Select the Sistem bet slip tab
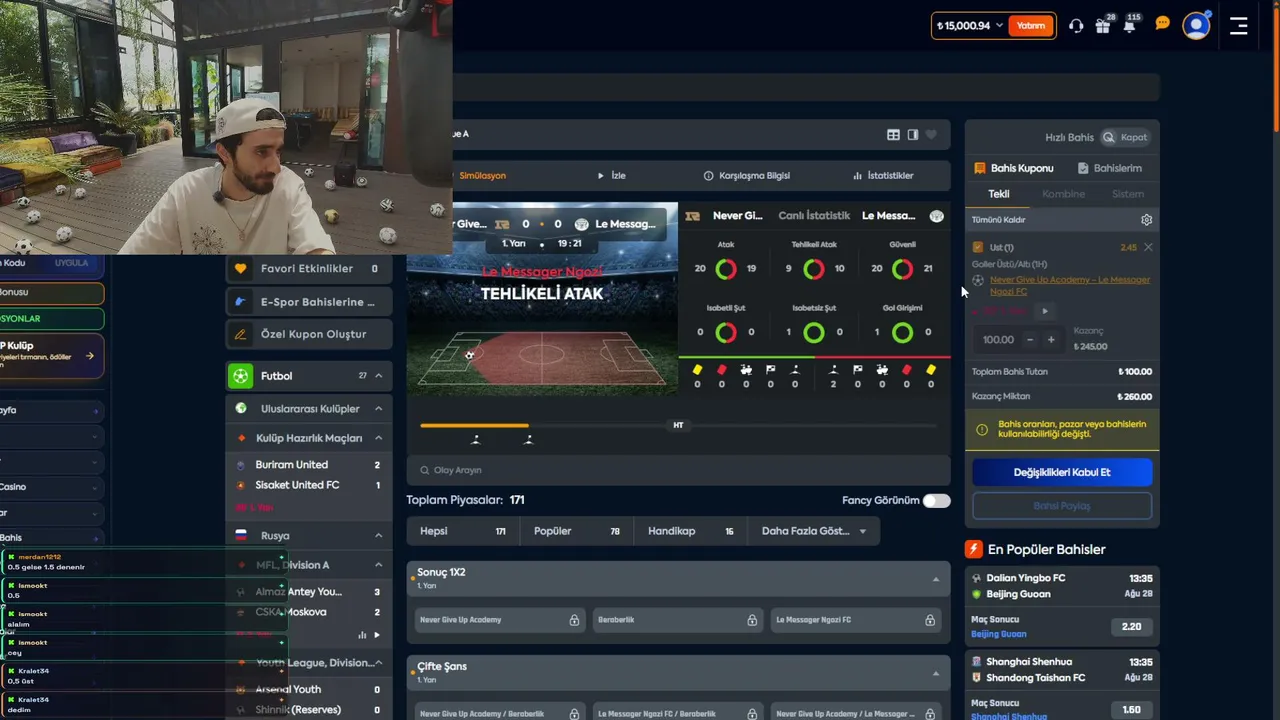 [x=1128, y=194]
